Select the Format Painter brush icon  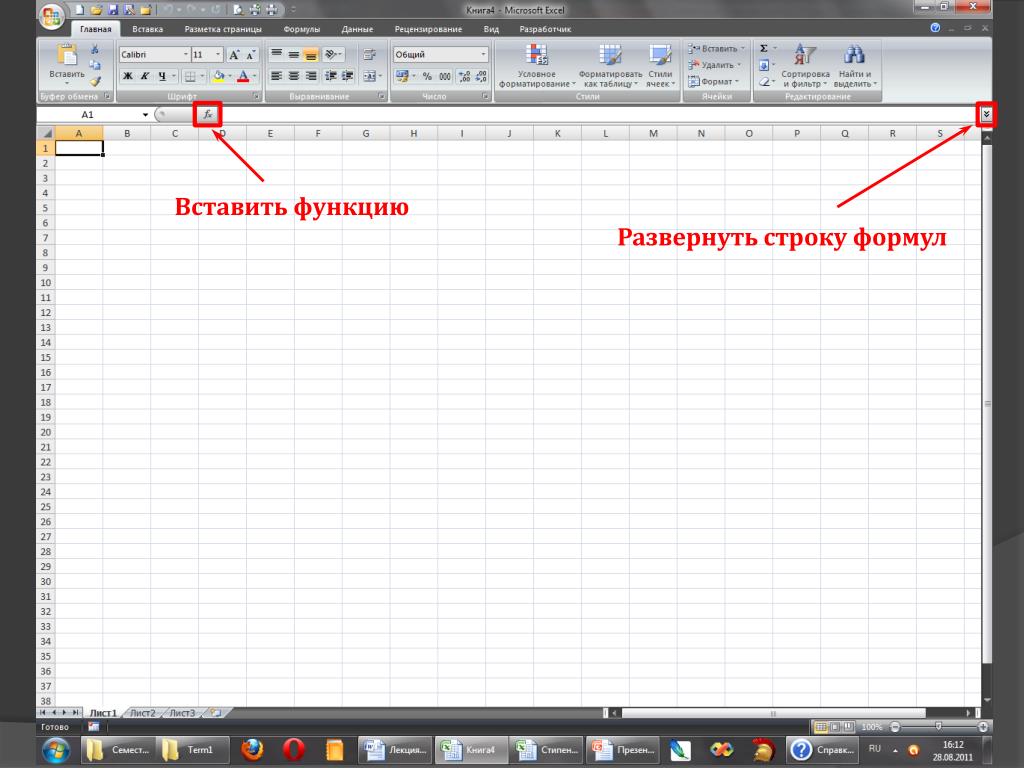coord(95,81)
